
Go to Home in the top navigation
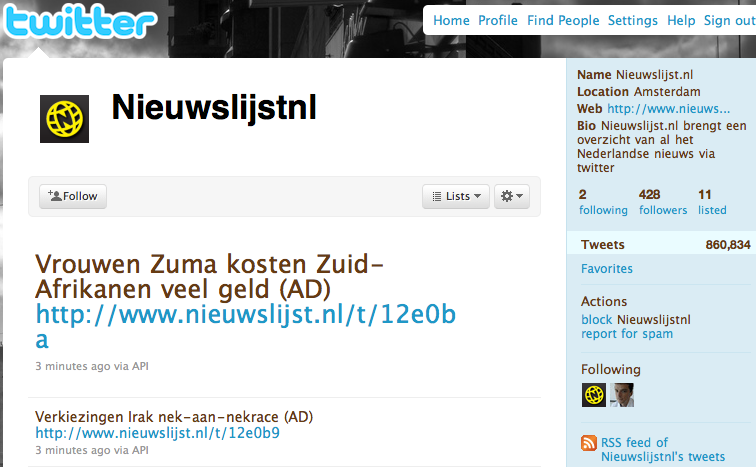coord(451,20)
